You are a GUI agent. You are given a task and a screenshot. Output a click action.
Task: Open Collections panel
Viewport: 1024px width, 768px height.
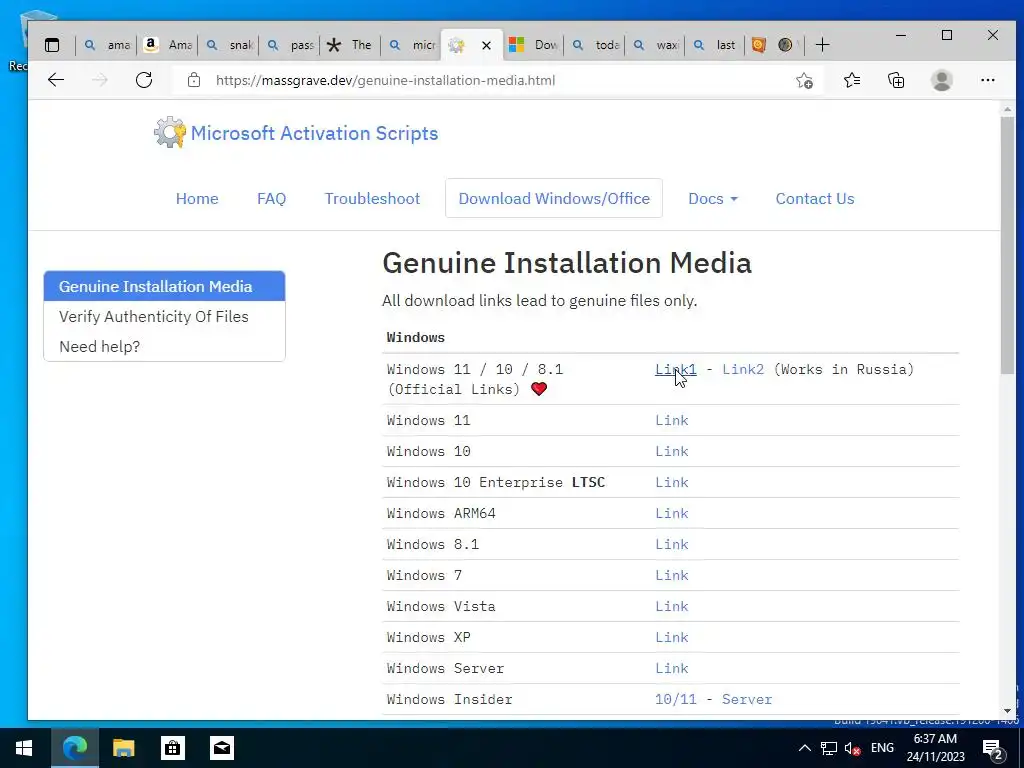[x=896, y=80]
